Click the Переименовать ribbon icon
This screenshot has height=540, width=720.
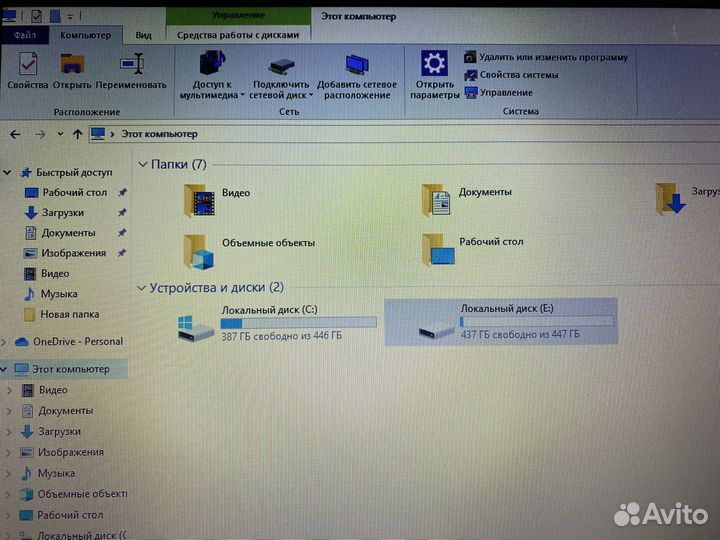[132, 64]
